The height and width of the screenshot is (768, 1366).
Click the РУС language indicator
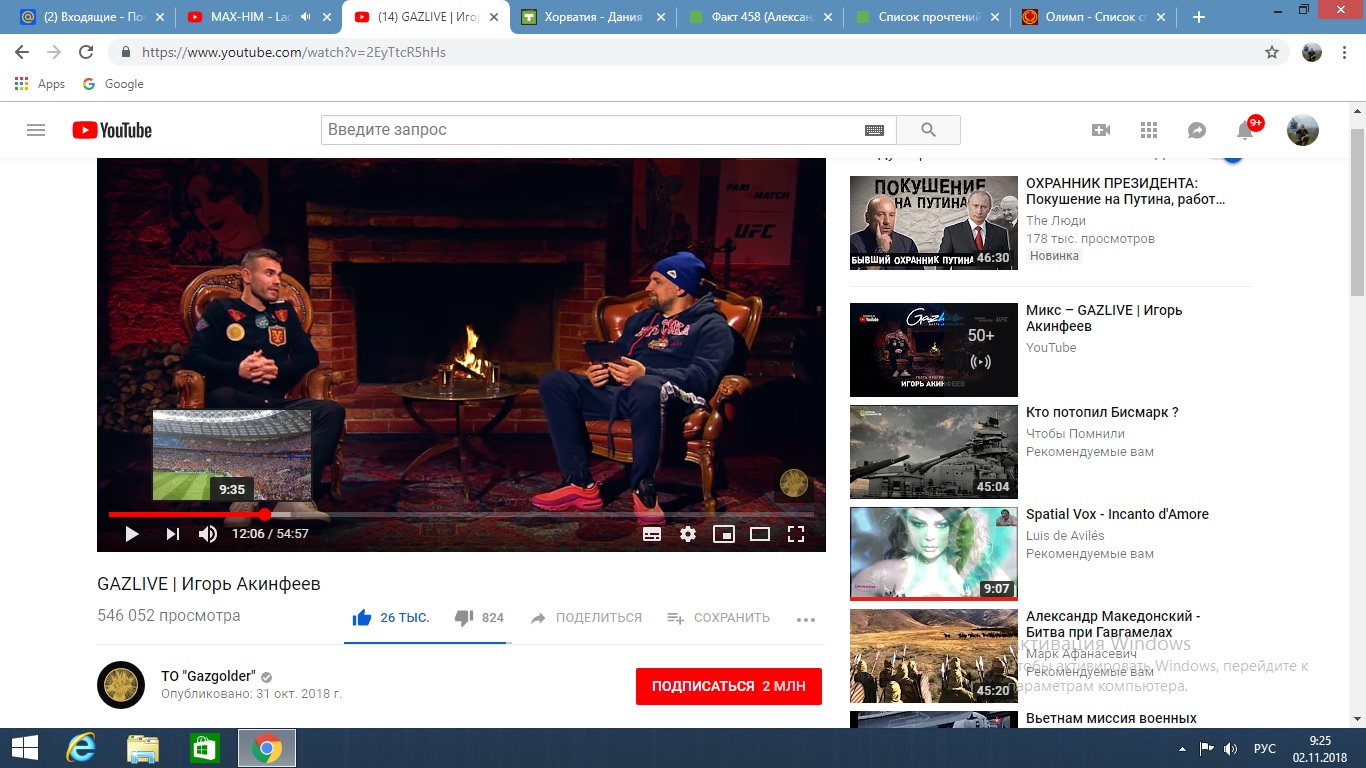(x=1264, y=748)
